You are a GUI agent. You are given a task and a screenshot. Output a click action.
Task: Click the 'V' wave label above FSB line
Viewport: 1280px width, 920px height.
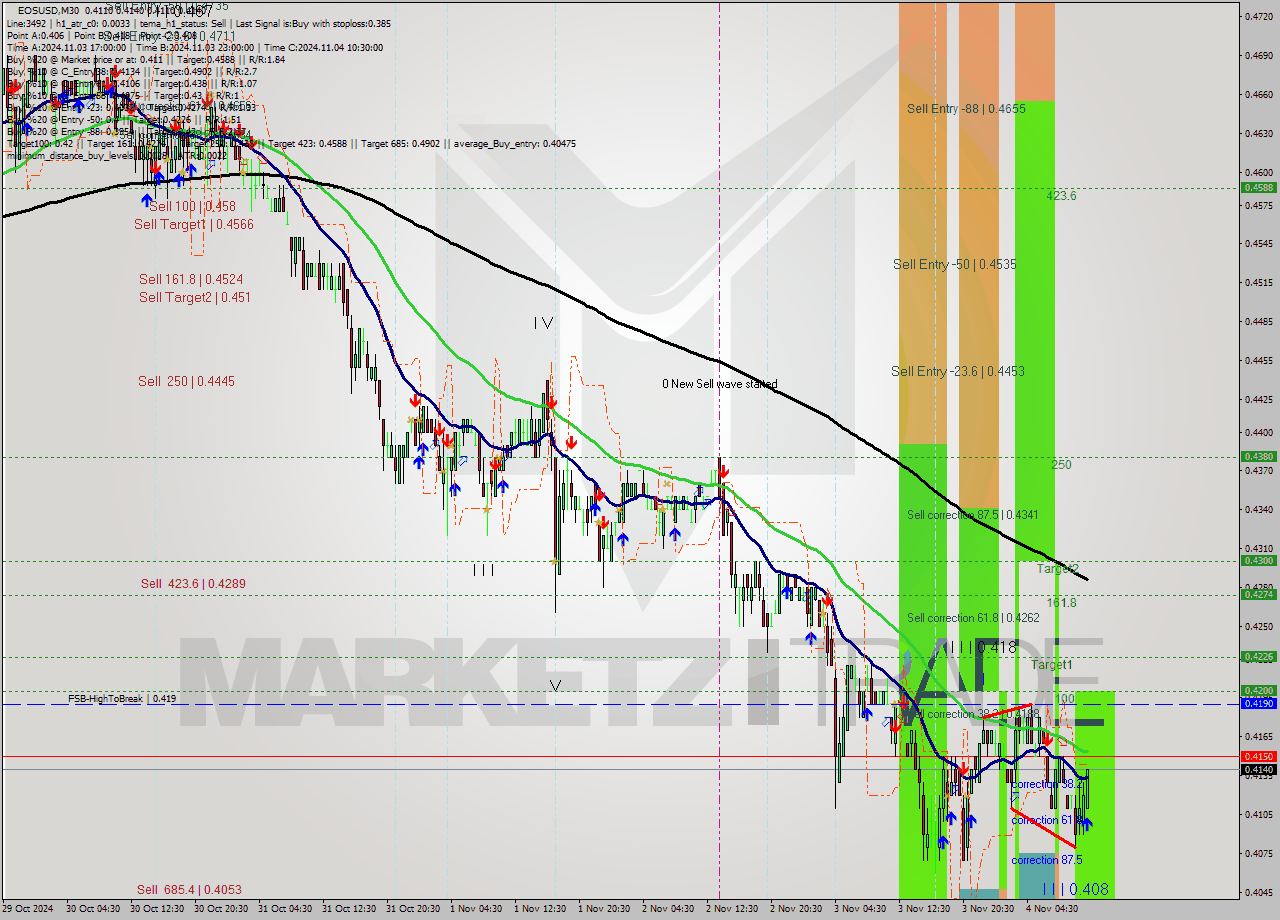(x=555, y=686)
